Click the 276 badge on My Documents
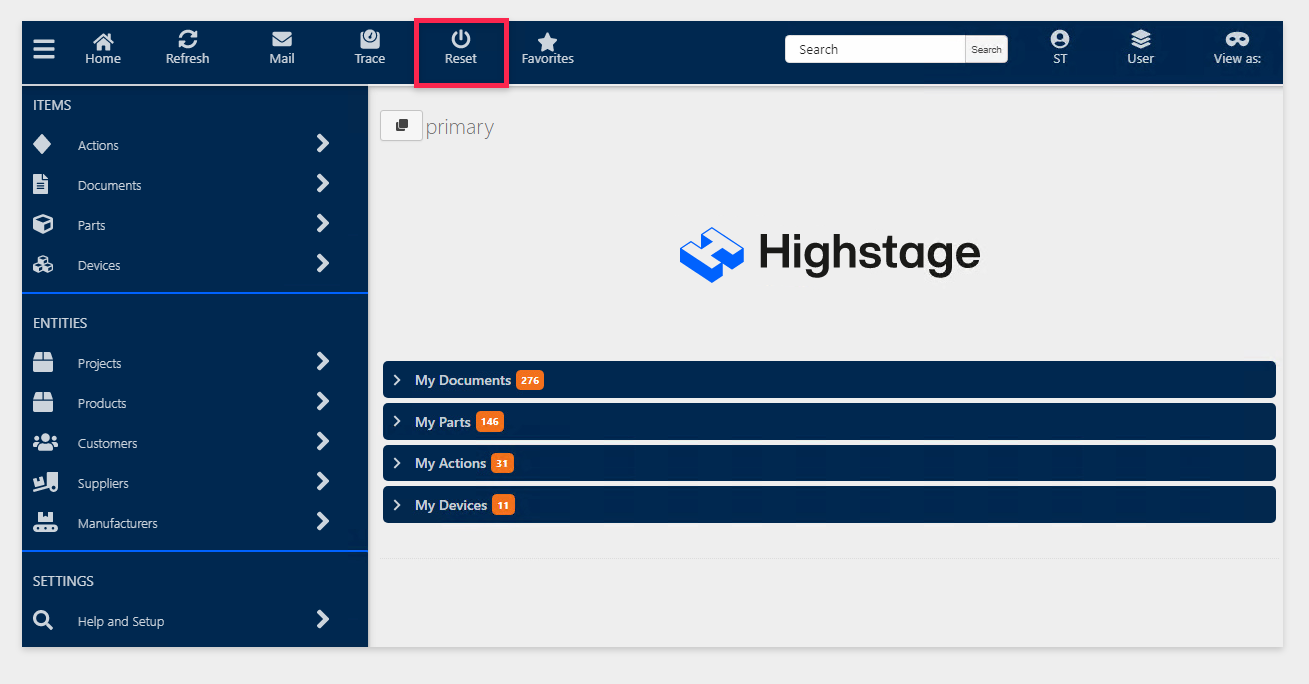 (x=530, y=380)
